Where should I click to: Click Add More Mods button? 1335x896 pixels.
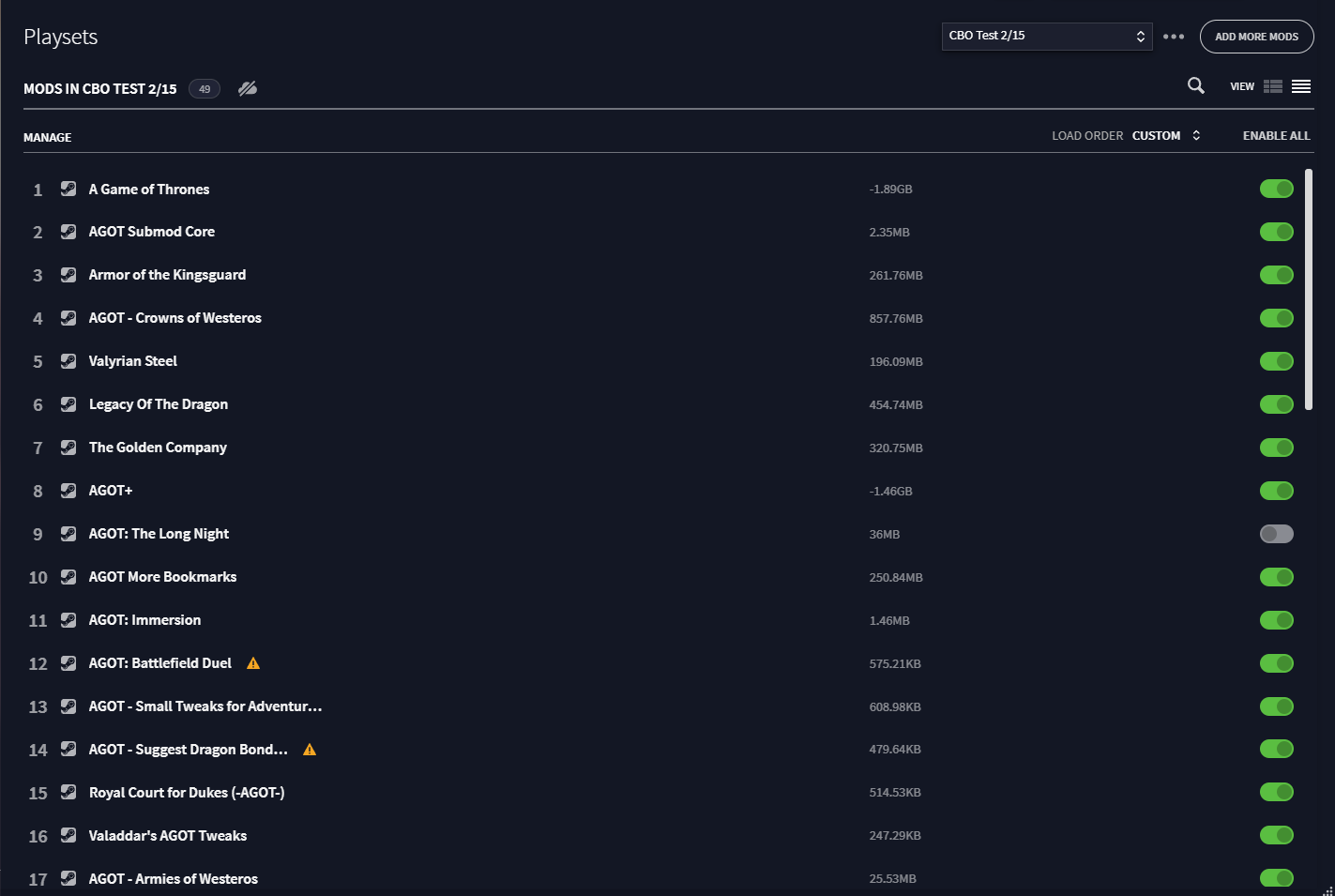click(x=1257, y=37)
